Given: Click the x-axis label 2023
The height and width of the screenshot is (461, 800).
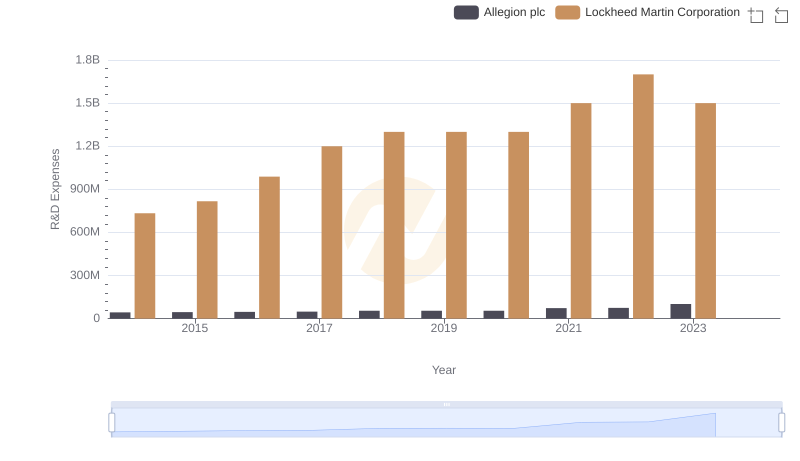Looking at the screenshot, I should [x=693, y=328].
